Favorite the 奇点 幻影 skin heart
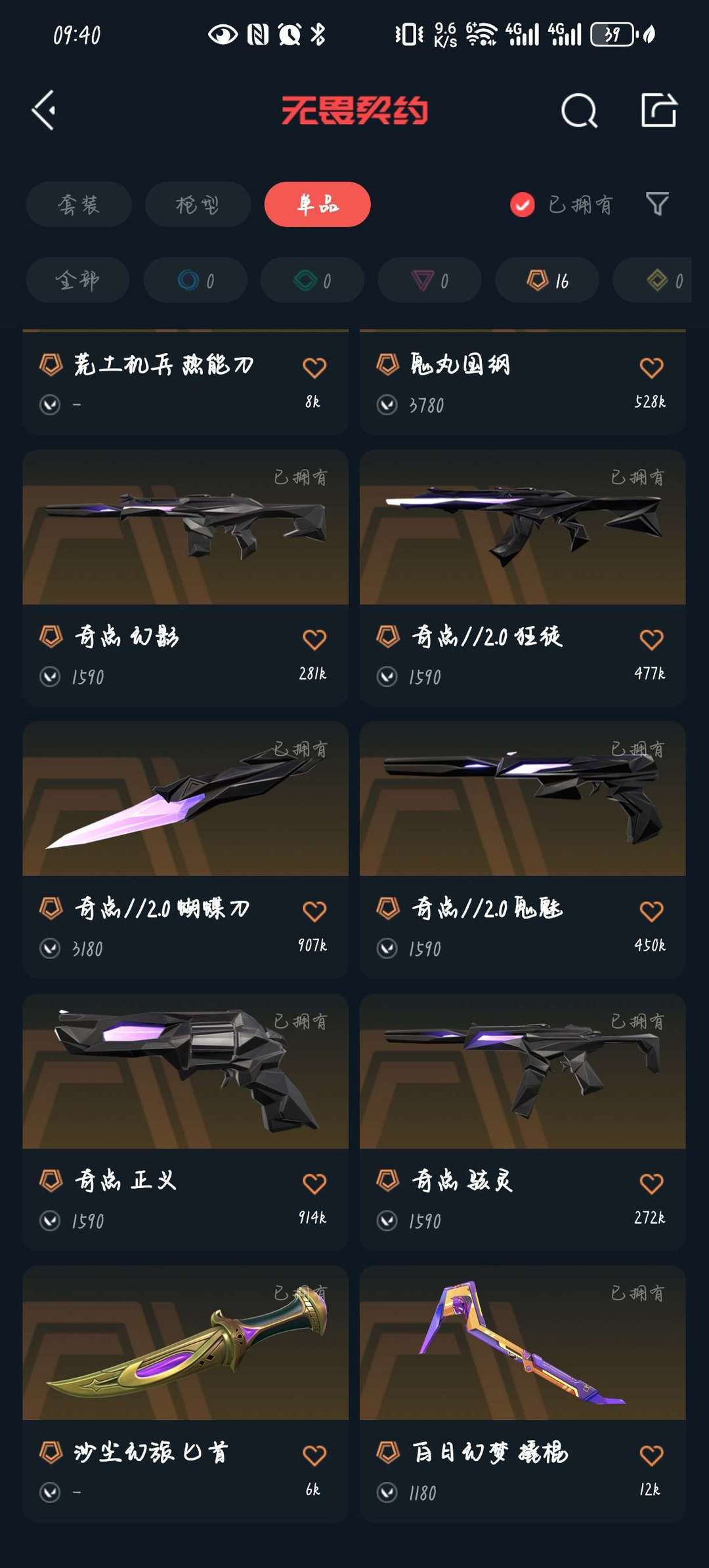The width and height of the screenshot is (709, 1568). coord(314,639)
